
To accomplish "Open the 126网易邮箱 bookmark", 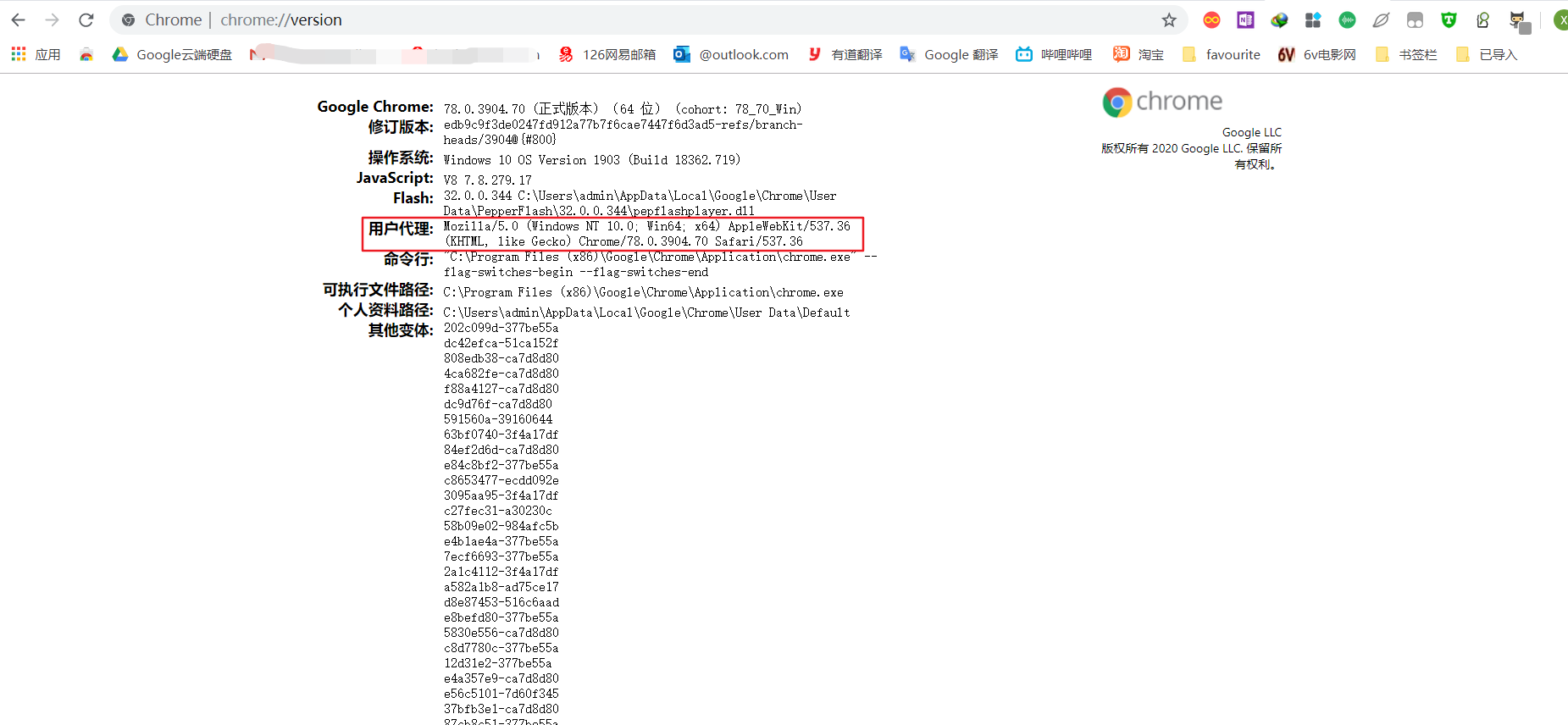I will (607, 54).
